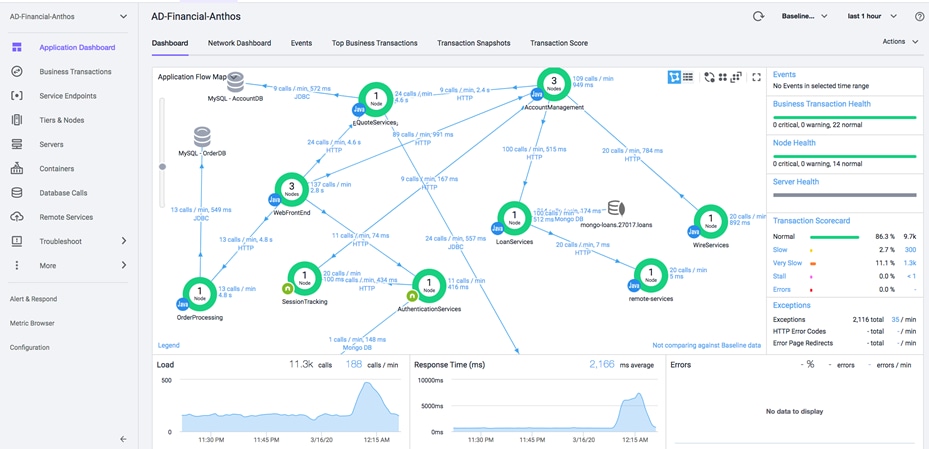Click Troubleshoot sidebar icon
This screenshot has height=449, width=929.
pyautogui.click(x=17, y=242)
